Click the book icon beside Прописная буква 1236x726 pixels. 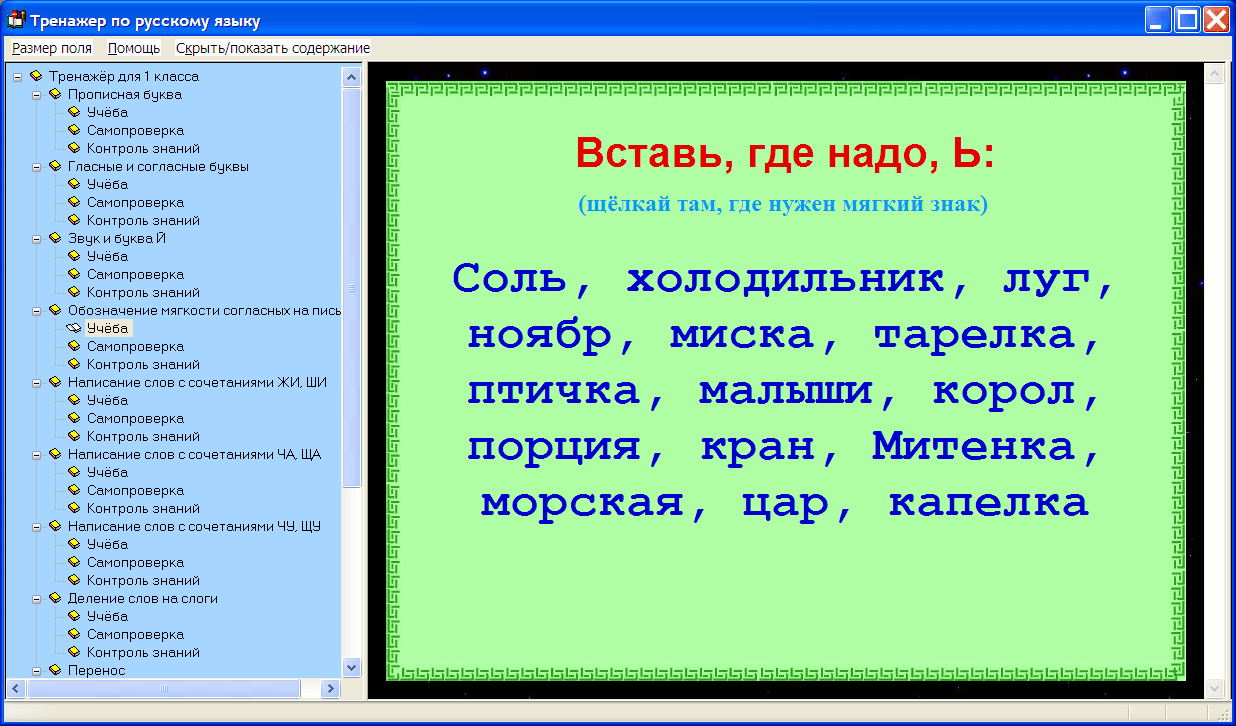click(x=55, y=94)
